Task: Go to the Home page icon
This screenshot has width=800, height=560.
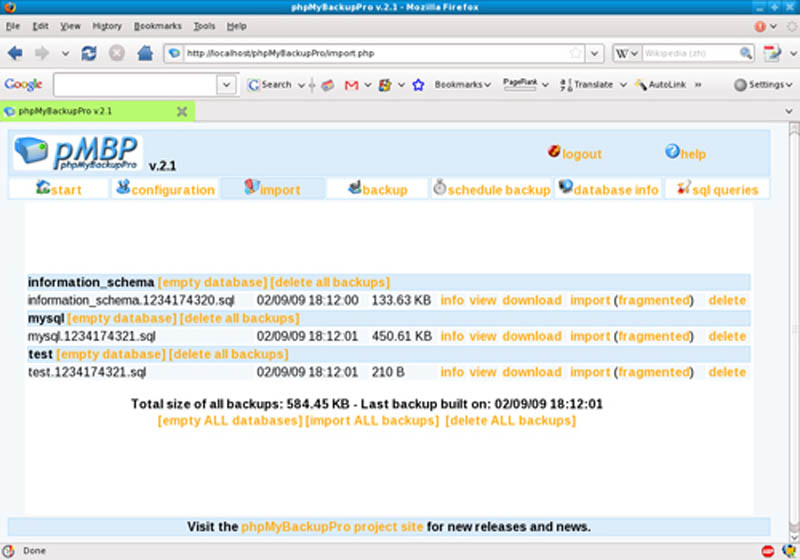Action: pos(145,53)
